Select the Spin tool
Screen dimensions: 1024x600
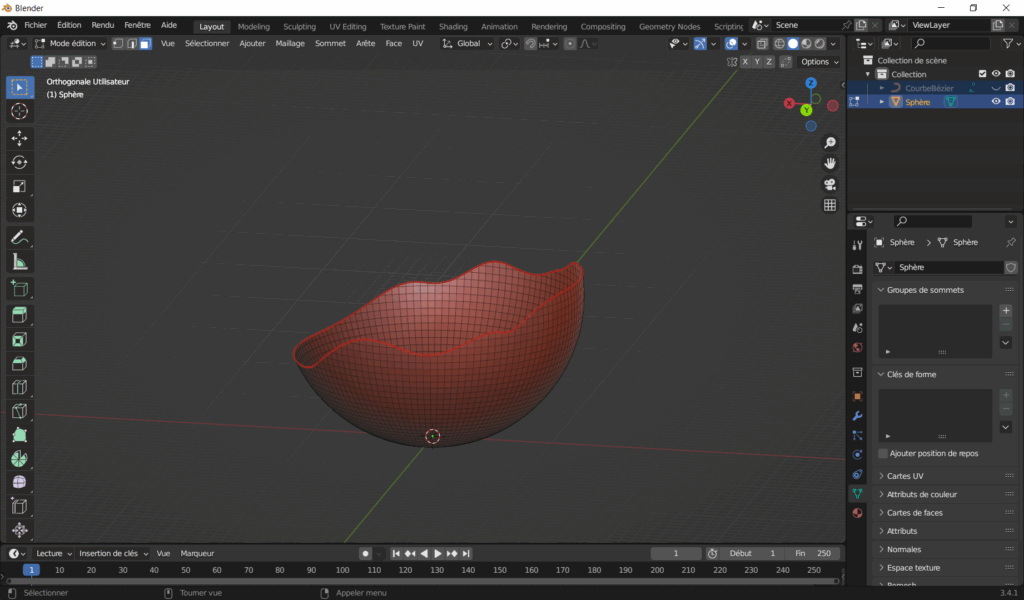coord(20,459)
